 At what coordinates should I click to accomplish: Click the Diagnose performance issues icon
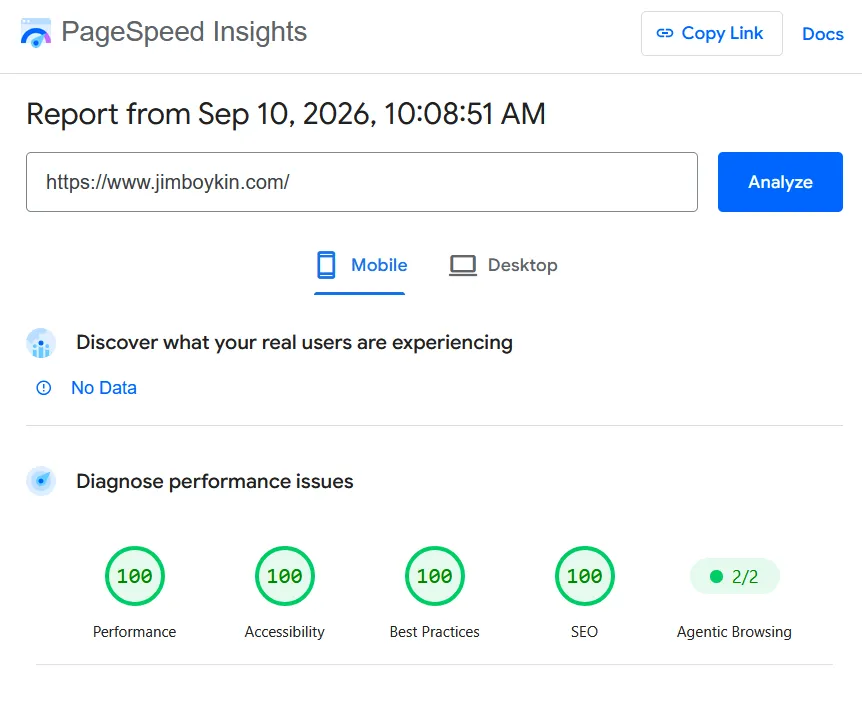point(41,481)
